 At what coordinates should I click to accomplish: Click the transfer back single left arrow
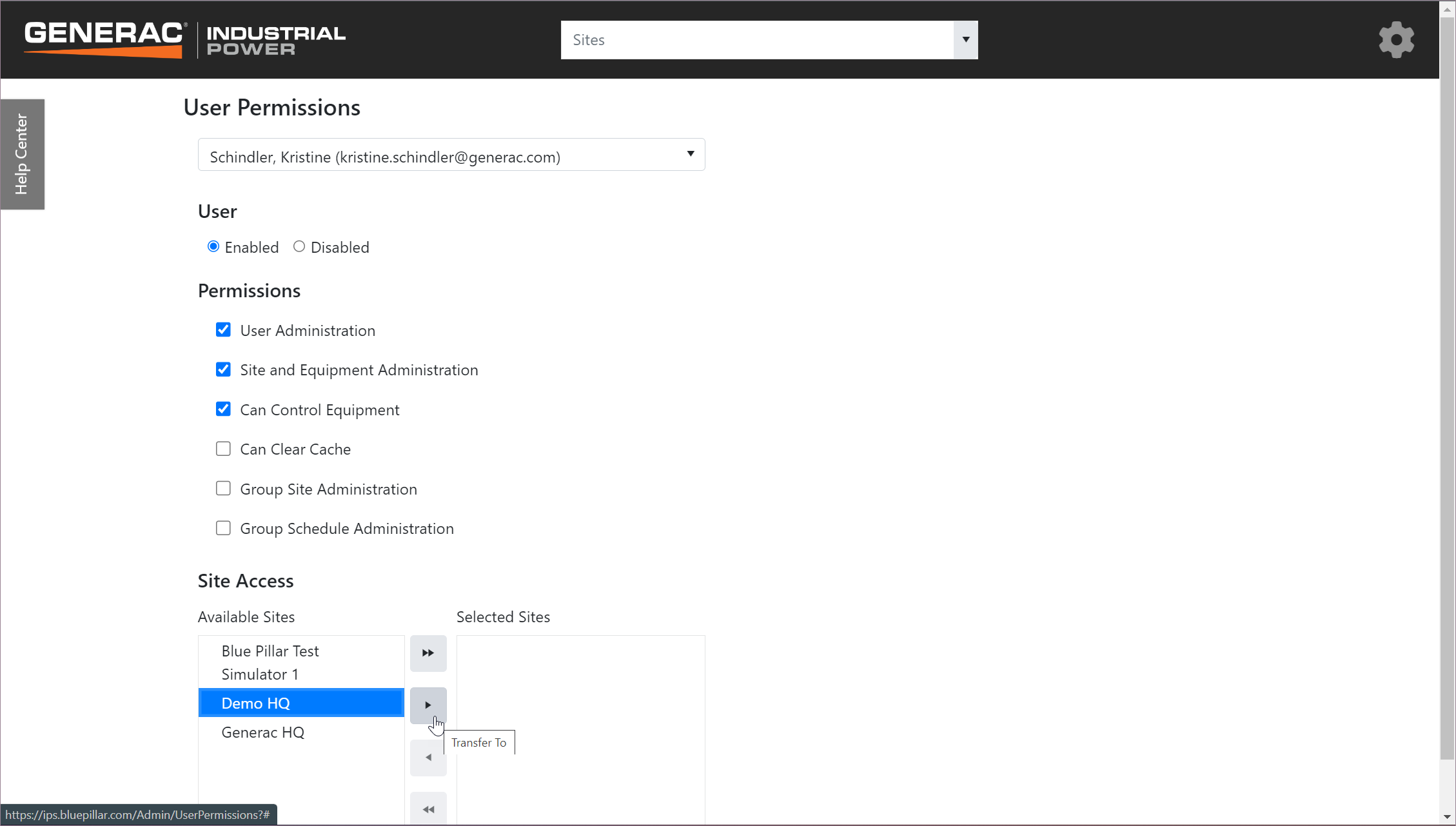[x=428, y=758]
